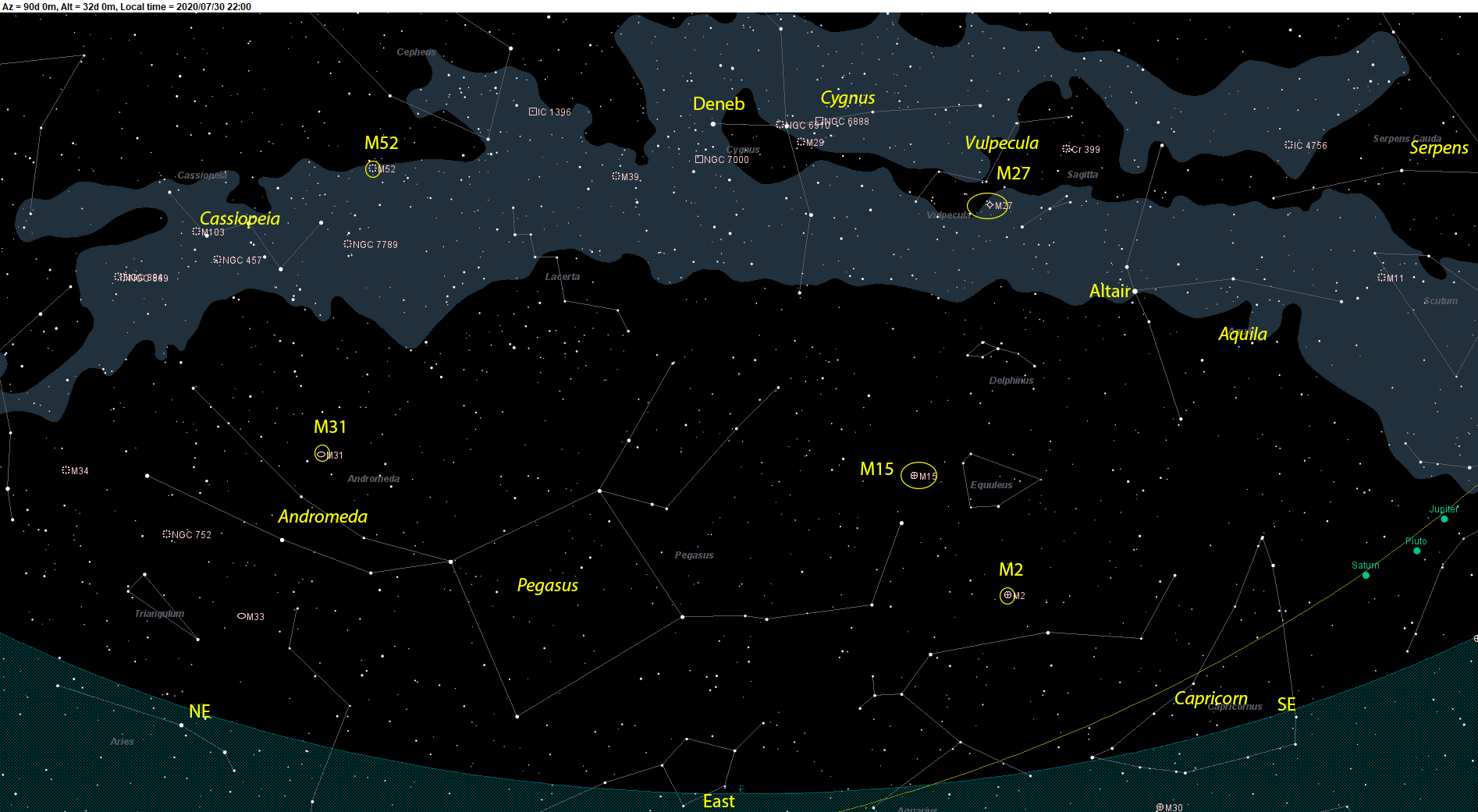Select the gray Delphinus label
The image size is (1478, 812).
1011,381
